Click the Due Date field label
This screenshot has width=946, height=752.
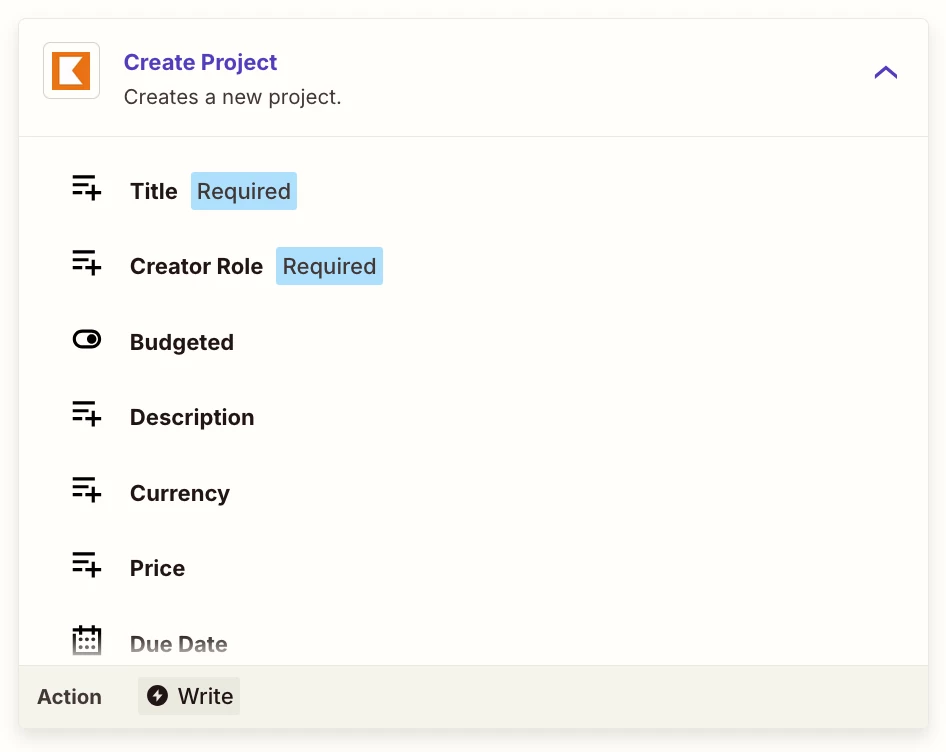click(178, 644)
